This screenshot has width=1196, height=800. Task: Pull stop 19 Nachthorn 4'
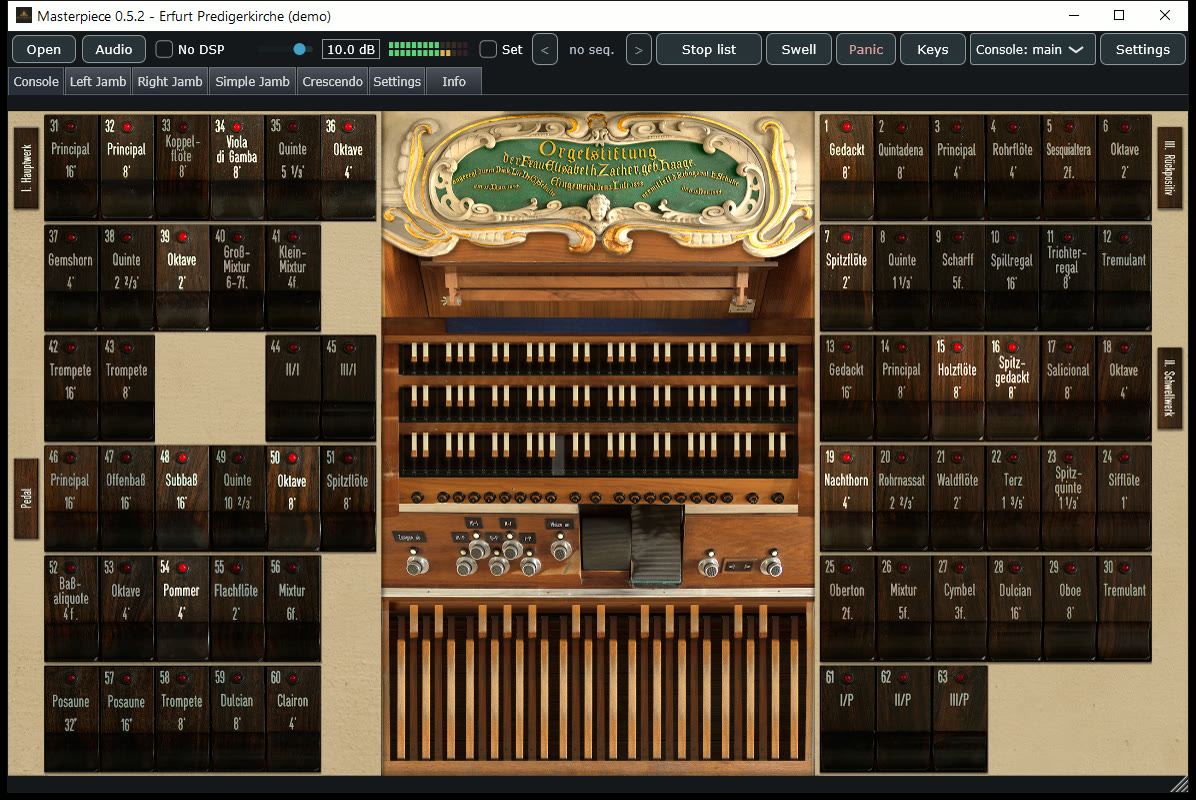pos(847,498)
